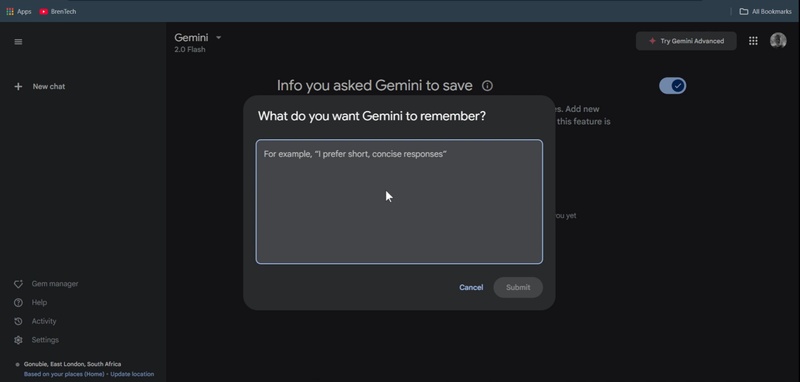Screen dimensions: 800x382
Task: Click inside the remember text box
Action: coord(399,201)
